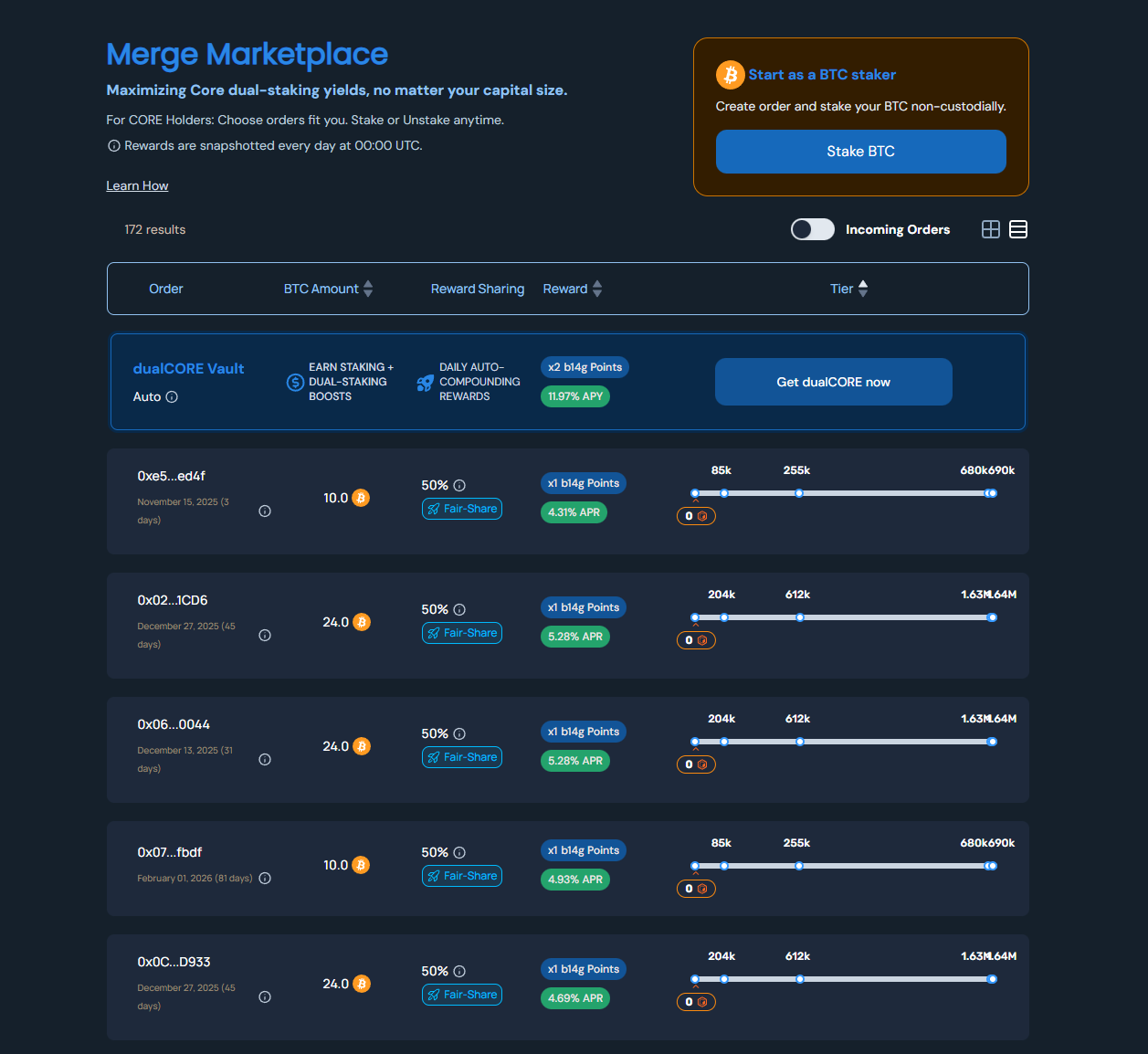Click the Order column header
The height and width of the screenshot is (1054, 1148).
tap(166, 289)
